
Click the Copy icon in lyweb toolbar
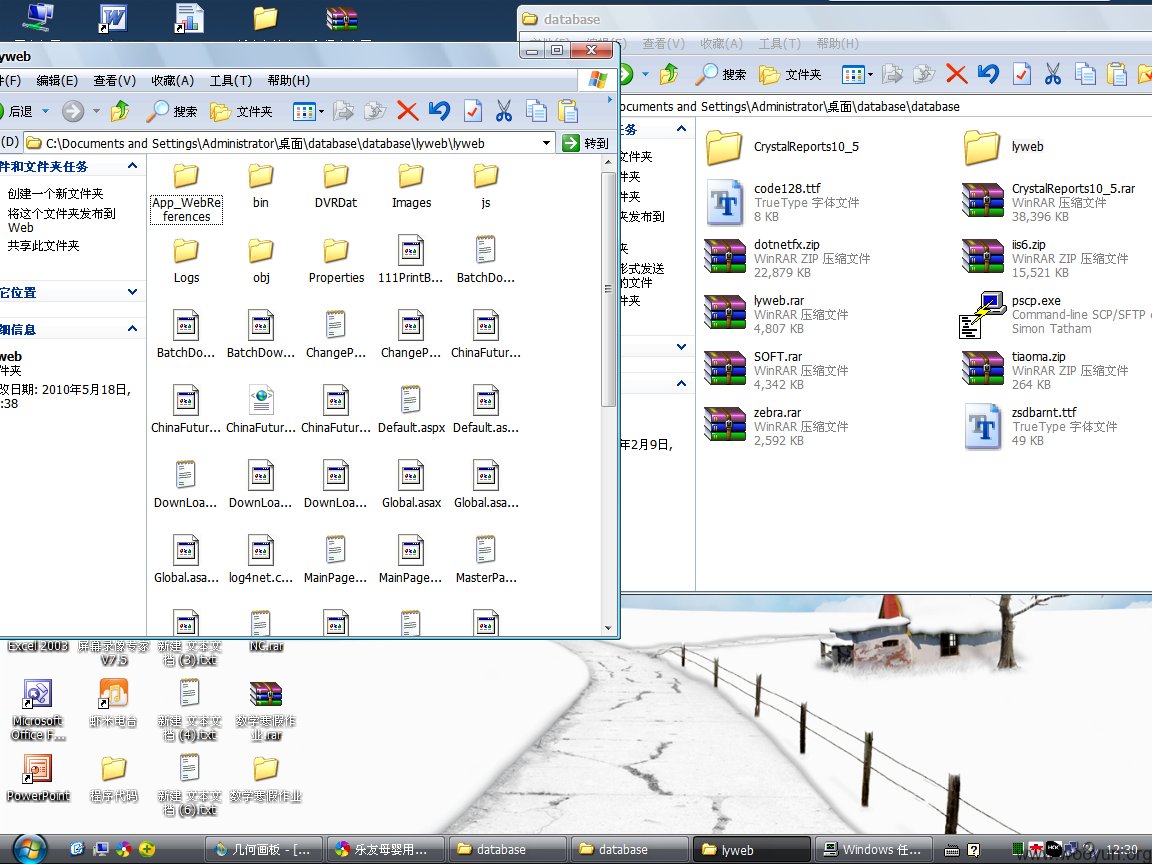pyautogui.click(x=536, y=111)
